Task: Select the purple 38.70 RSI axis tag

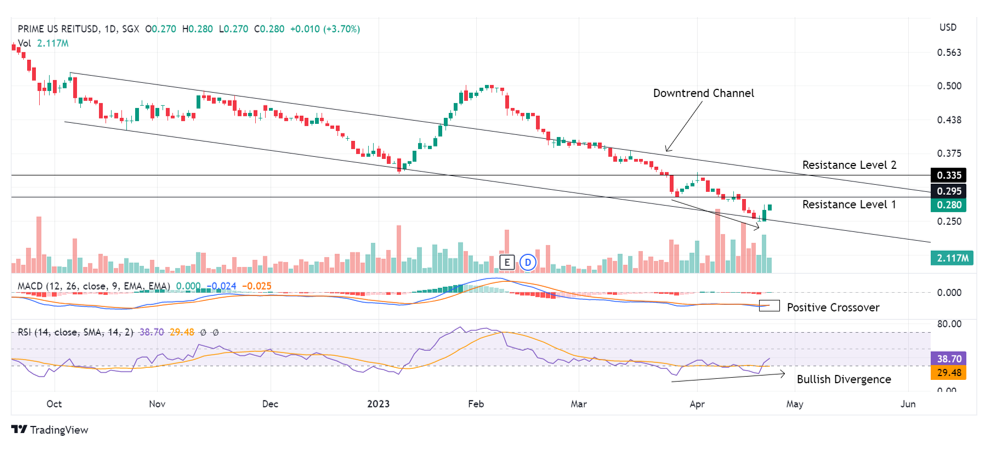Action: coord(949,359)
